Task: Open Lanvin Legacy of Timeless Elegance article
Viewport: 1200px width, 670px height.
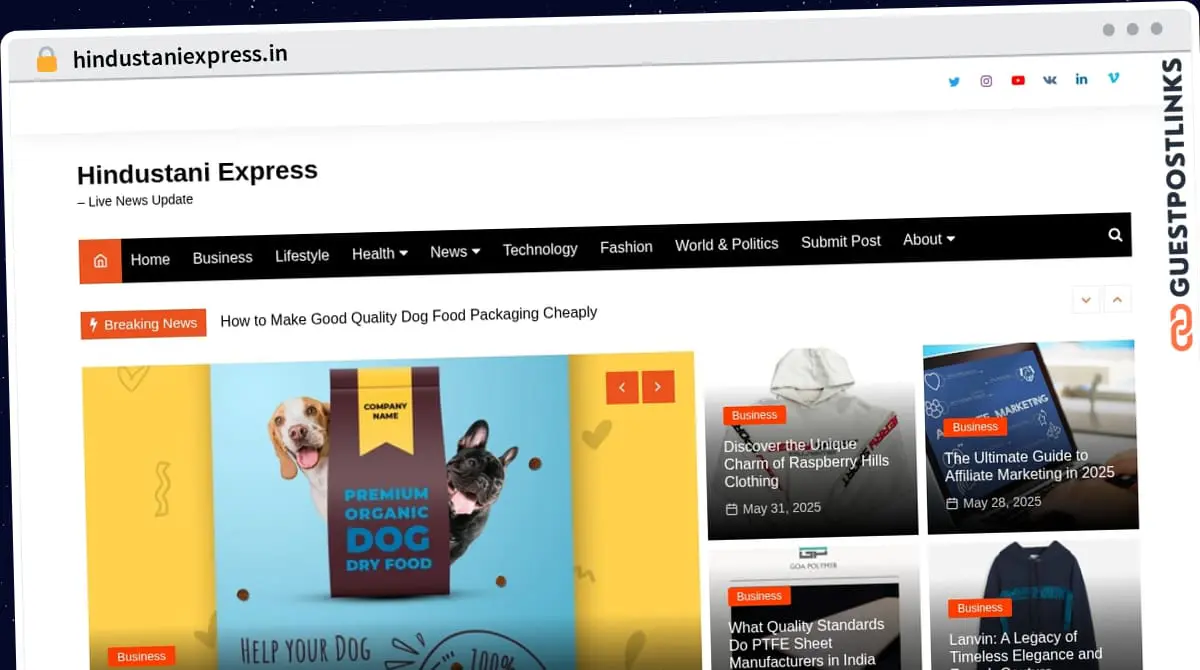Action: coord(1025,648)
